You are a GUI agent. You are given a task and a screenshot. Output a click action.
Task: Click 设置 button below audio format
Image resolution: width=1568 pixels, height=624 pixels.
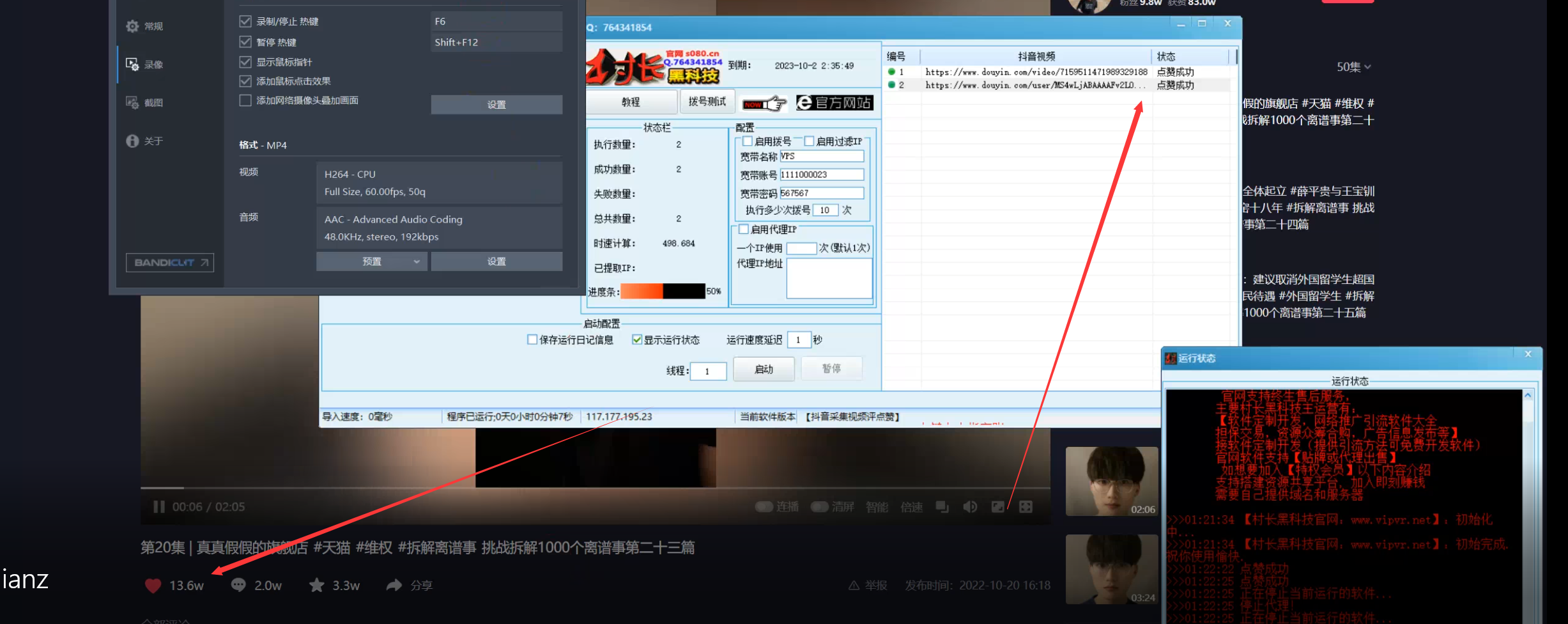tap(496, 261)
